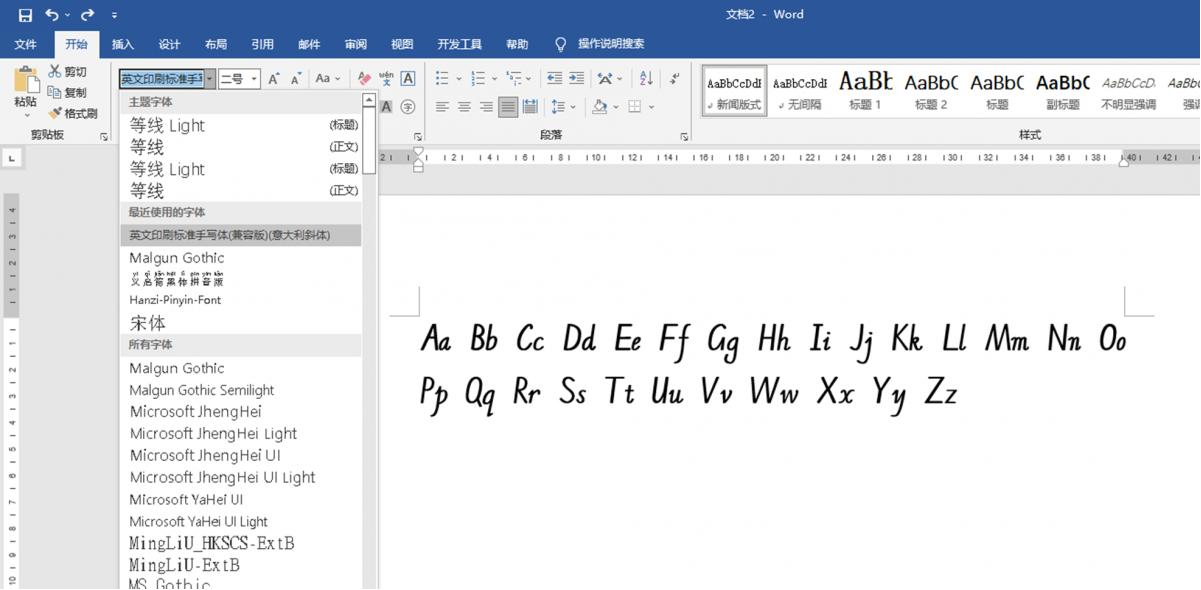
Task: Toggle center text alignment
Action: (x=464, y=107)
